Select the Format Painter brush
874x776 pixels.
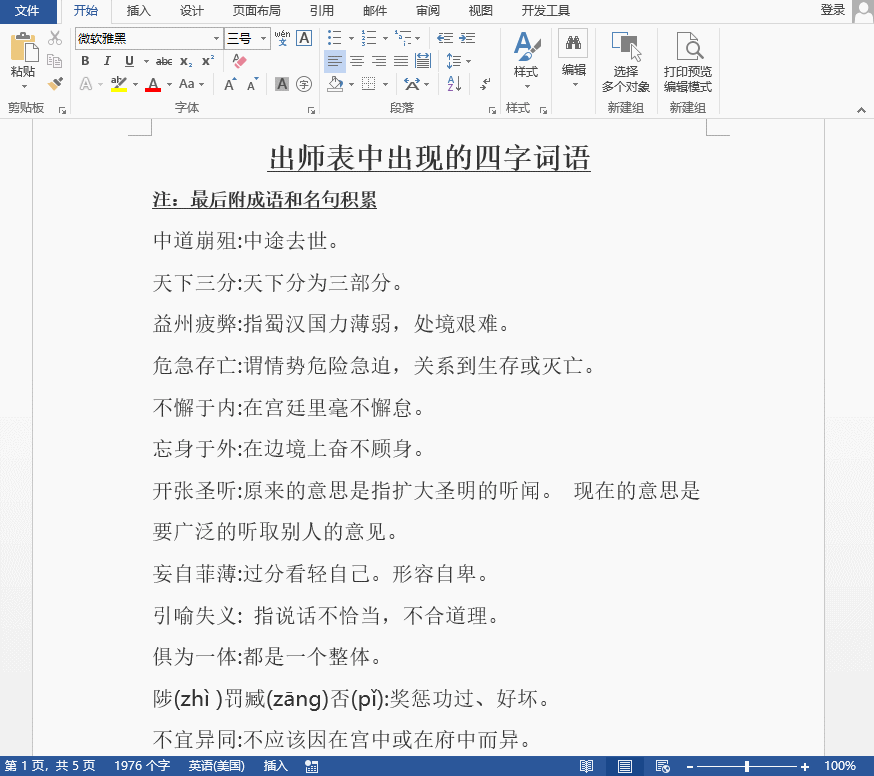55,84
